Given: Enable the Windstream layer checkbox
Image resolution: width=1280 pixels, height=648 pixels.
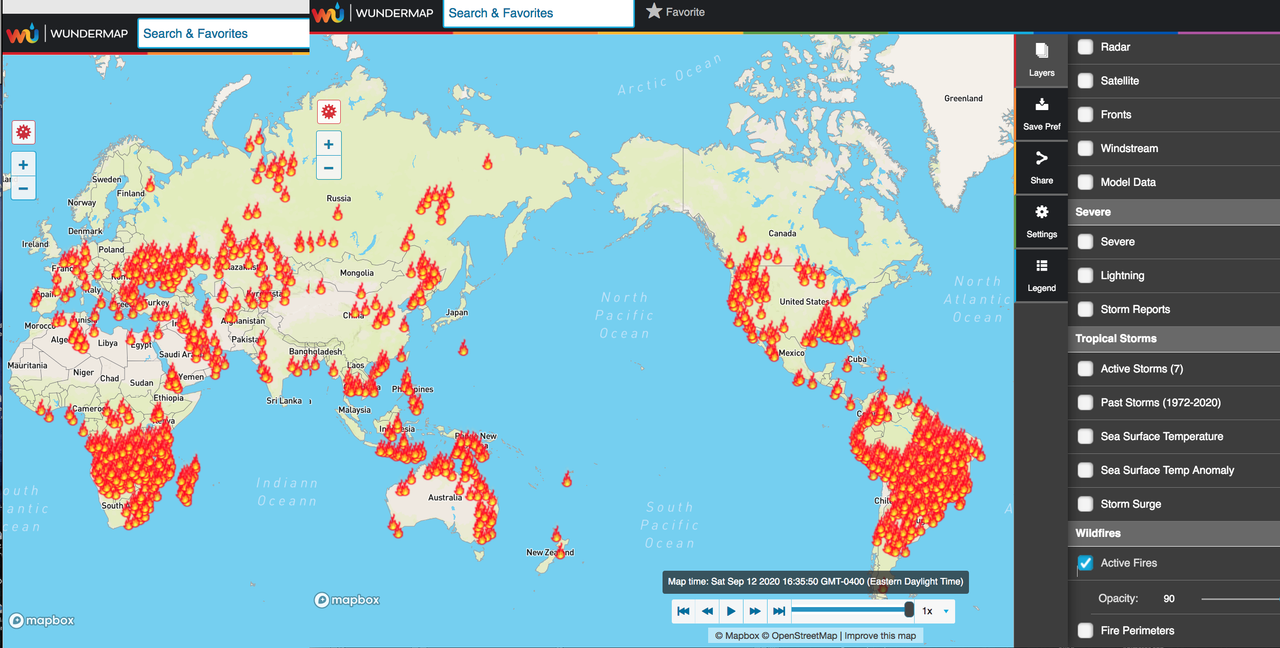Looking at the screenshot, I should click(x=1085, y=149).
